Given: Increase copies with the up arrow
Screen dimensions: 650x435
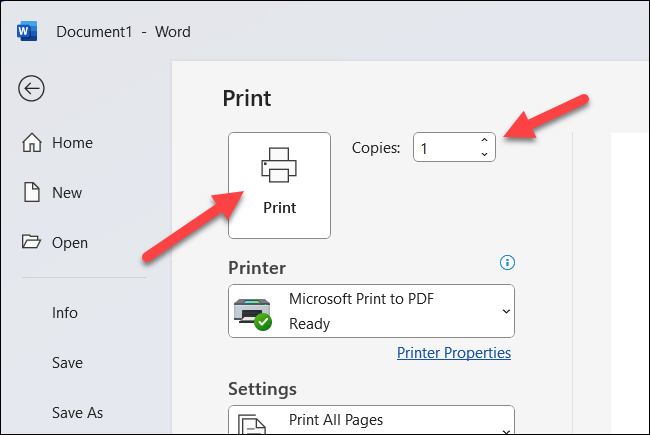Looking at the screenshot, I should coord(485,141).
